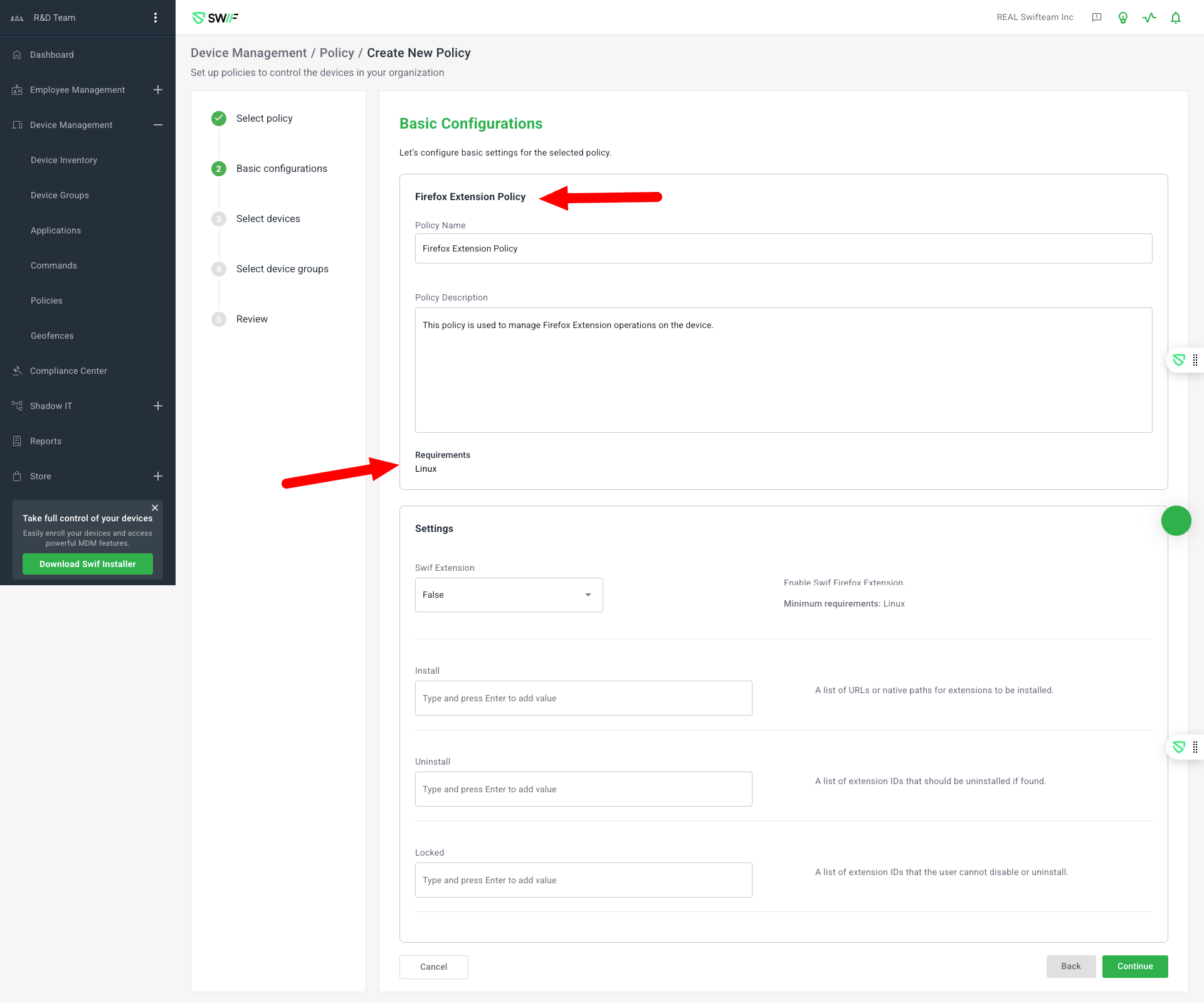The height and width of the screenshot is (1003, 1204).
Task: Click the green floating circle button
Action: click(x=1176, y=521)
